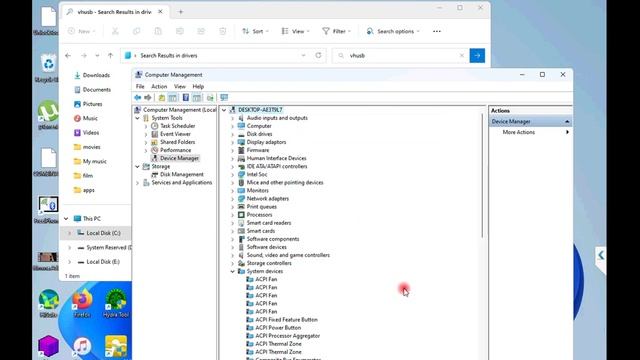Open Search options in File Explorer

tap(393, 31)
